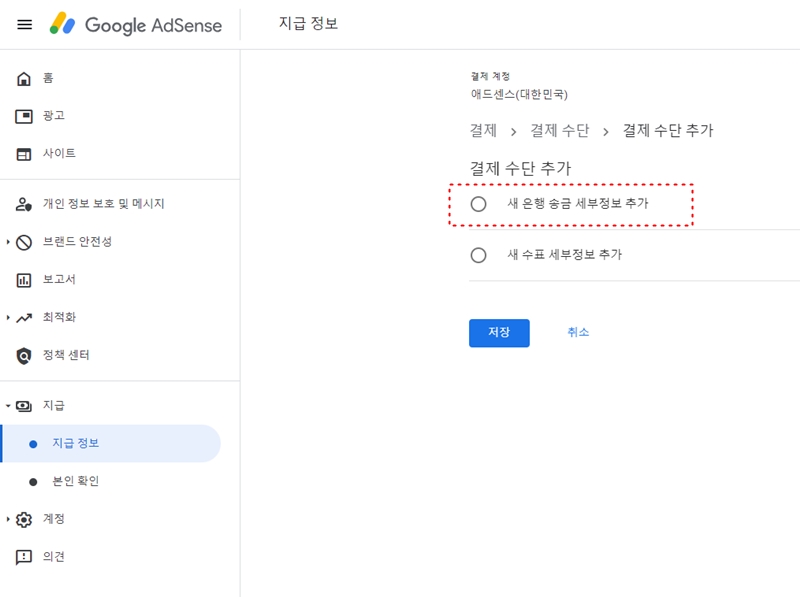Expand the 최적화 section arrow

[8, 317]
